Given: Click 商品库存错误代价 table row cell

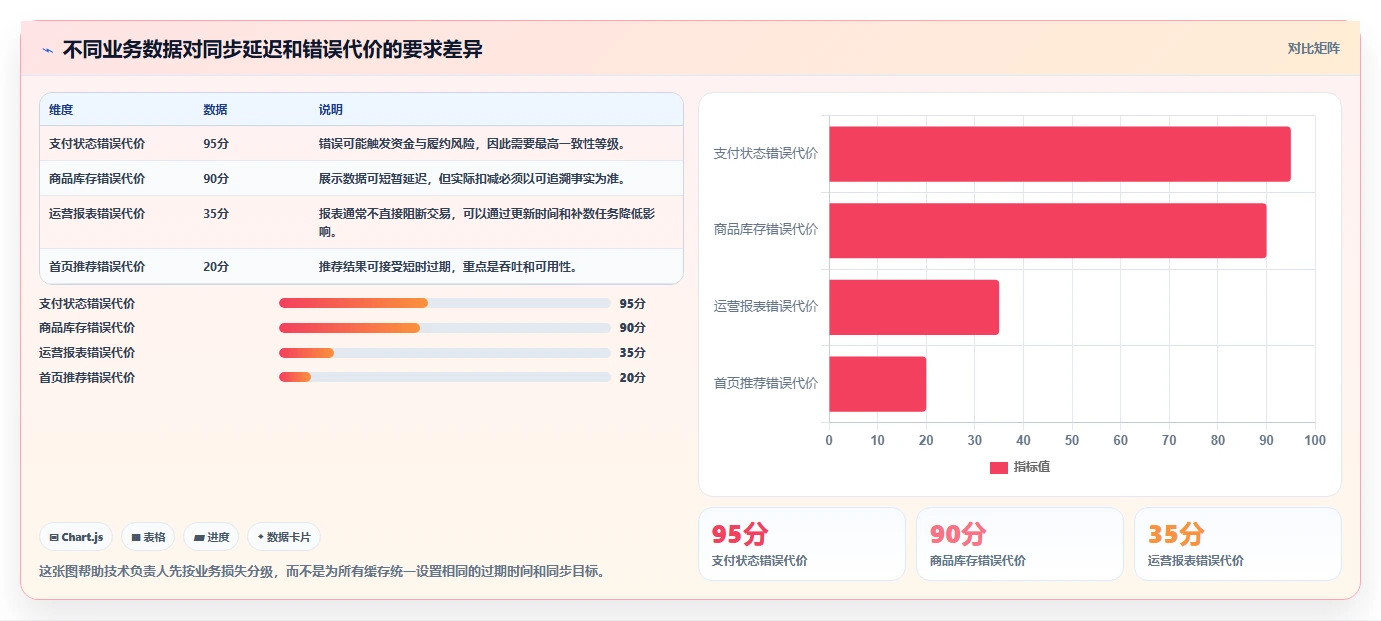Looking at the screenshot, I should pyautogui.click(x=97, y=179).
